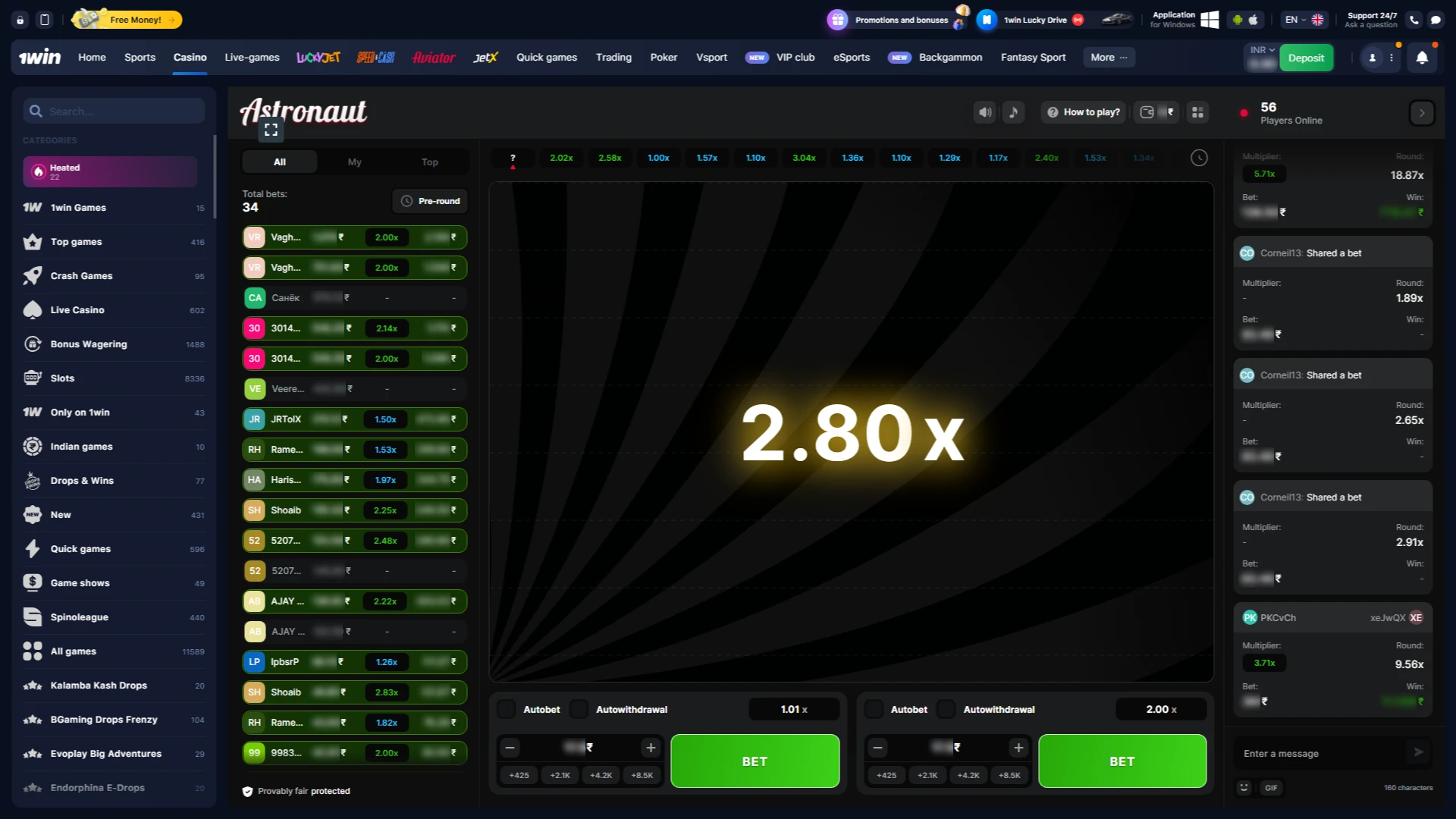Open the Live-games menu item

coord(252,58)
